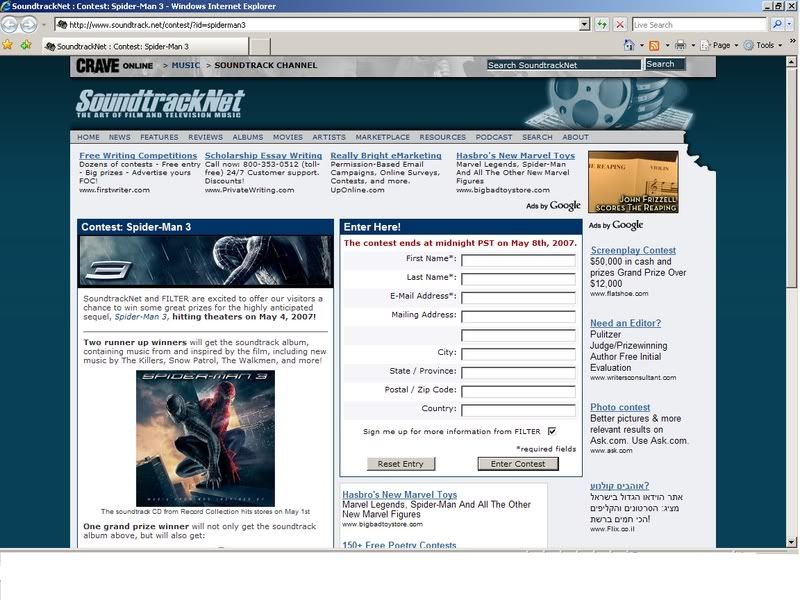The height and width of the screenshot is (600, 800).
Task: Expand the RSS feeds dropdown arrow
Action: click(667, 45)
